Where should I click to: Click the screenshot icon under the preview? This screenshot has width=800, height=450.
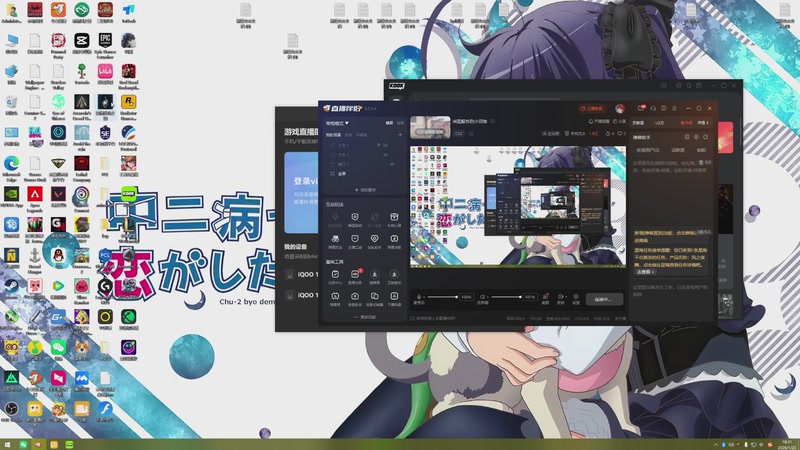click(545, 297)
